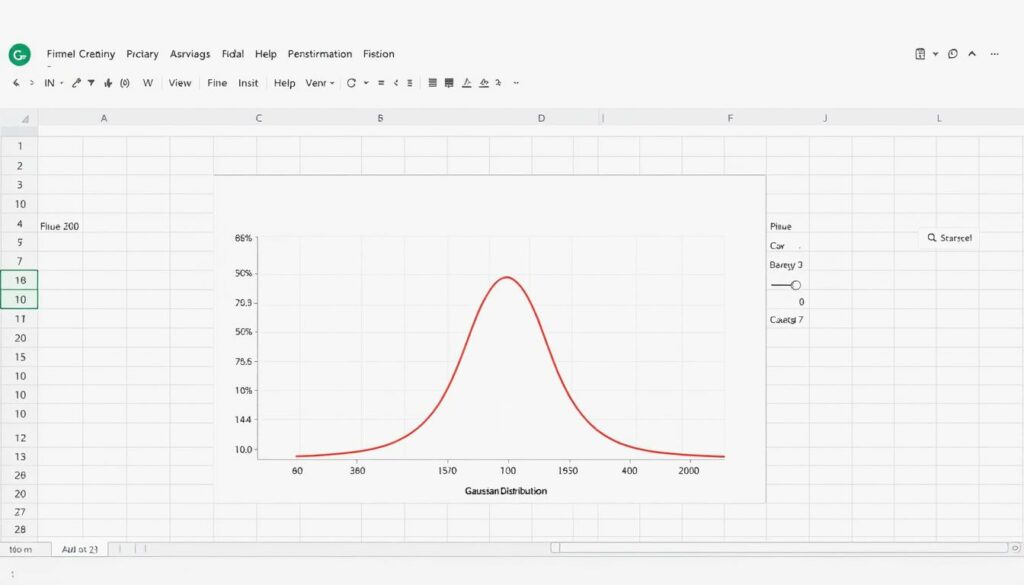Screen dimensions: 1024x585
Task: Click the (0) parentheses toolbar icon
Action: (x=125, y=83)
